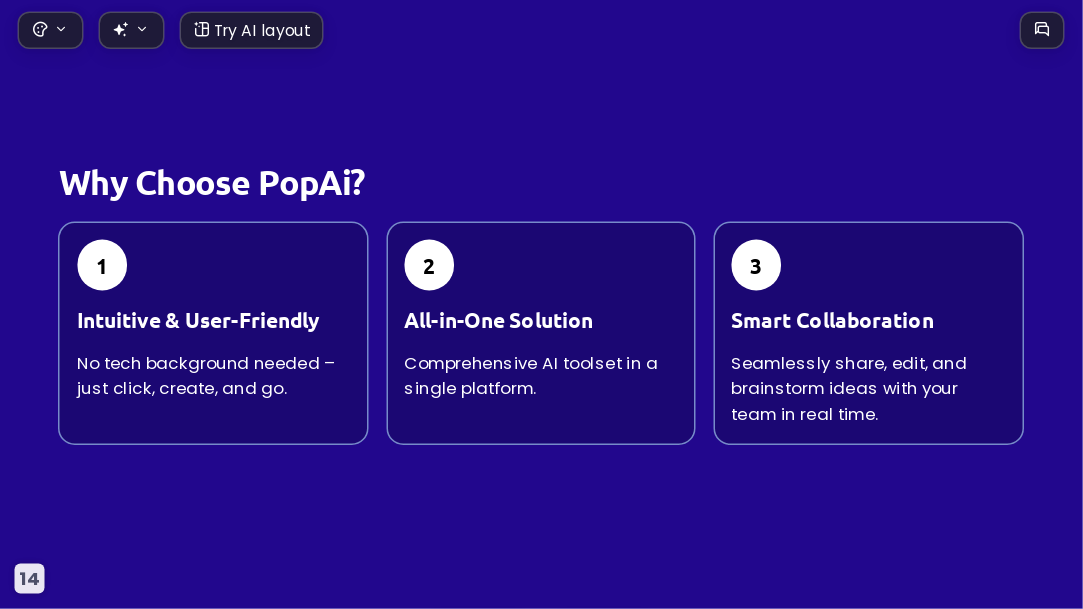Viewport: 1083px width, 609px height.
Task: Select the Why Choose PopAi? title
Action: [x=212, y=183]
